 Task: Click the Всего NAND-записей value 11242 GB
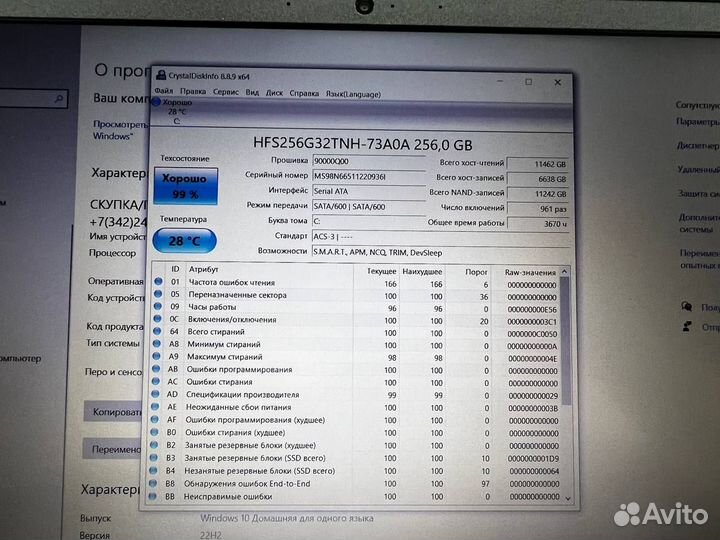(x=538, y=194)
